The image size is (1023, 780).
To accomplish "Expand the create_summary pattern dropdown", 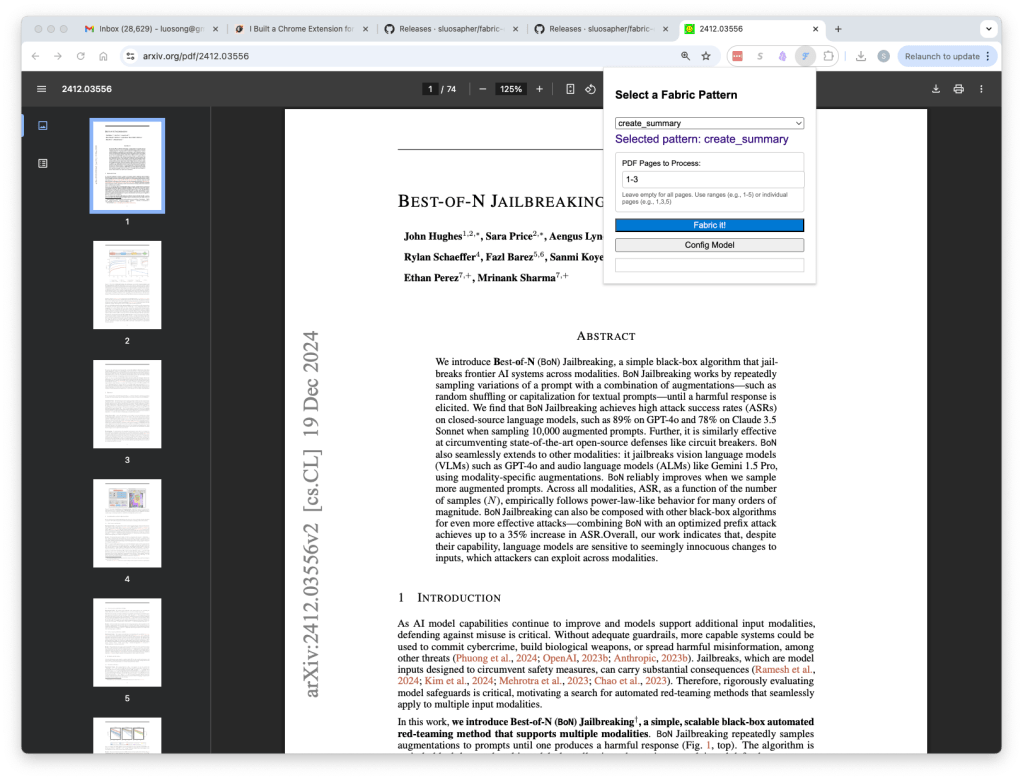I will 709,123.
